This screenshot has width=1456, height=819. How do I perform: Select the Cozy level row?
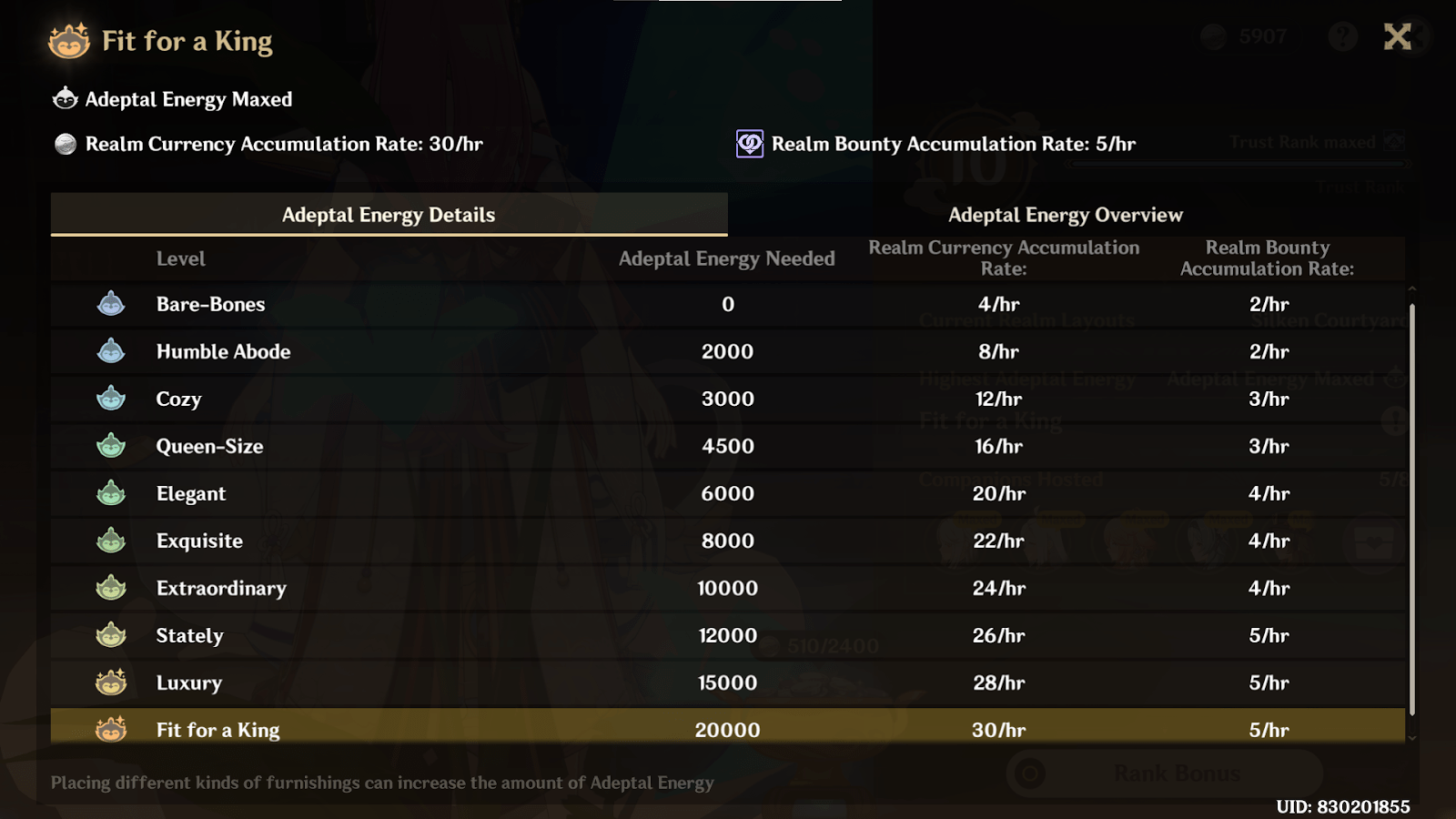coord(728,399)
